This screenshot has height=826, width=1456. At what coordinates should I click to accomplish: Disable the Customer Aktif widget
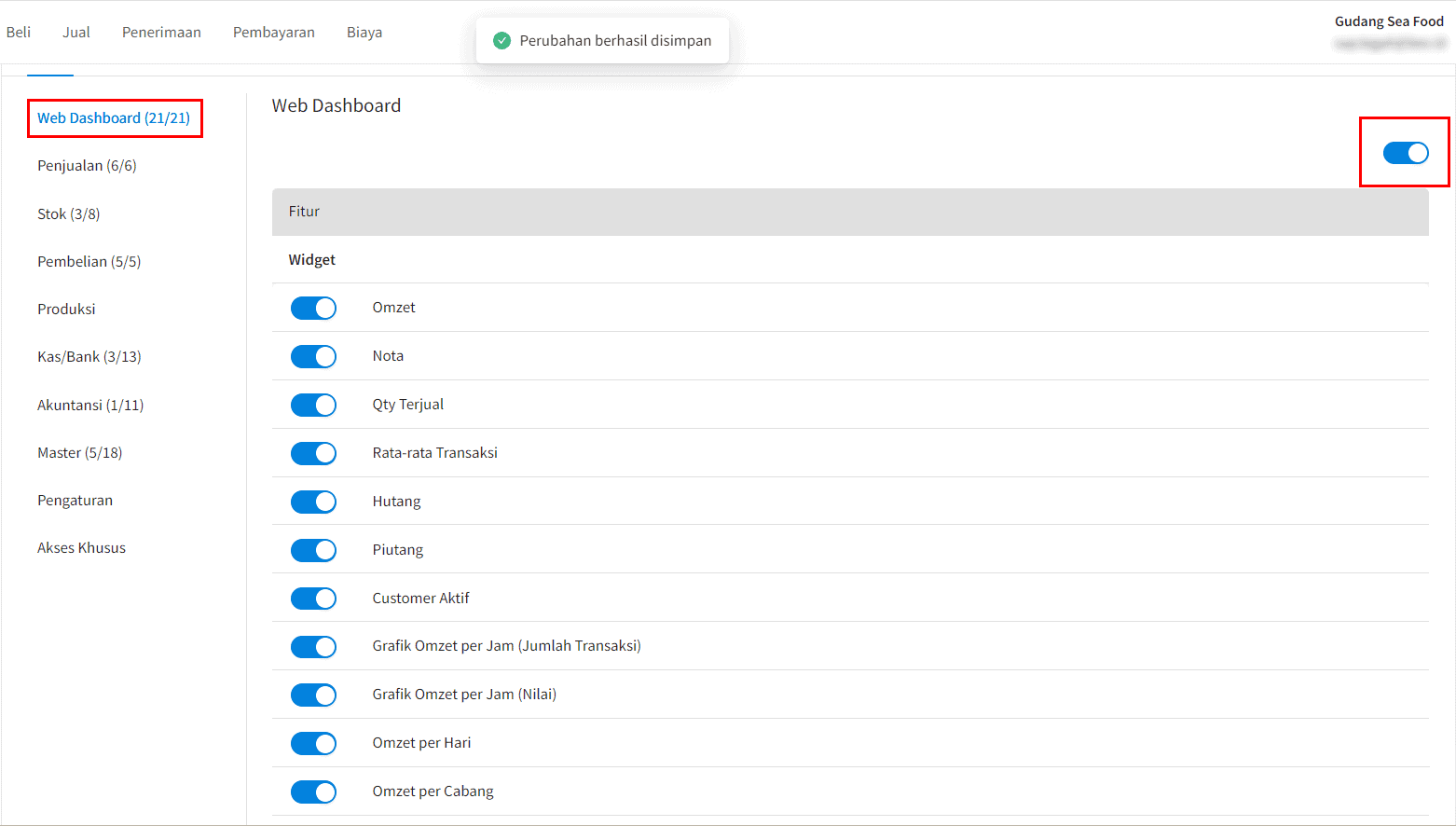tap(313, 599)
